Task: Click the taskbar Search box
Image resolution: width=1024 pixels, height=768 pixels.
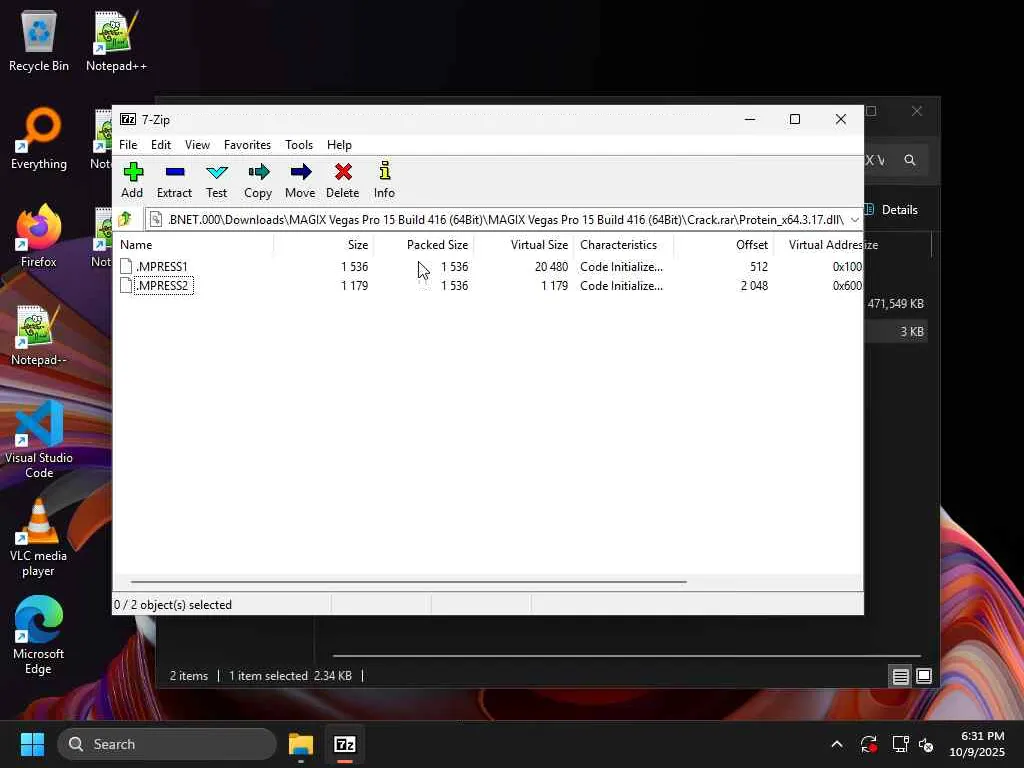Action: 167,744
